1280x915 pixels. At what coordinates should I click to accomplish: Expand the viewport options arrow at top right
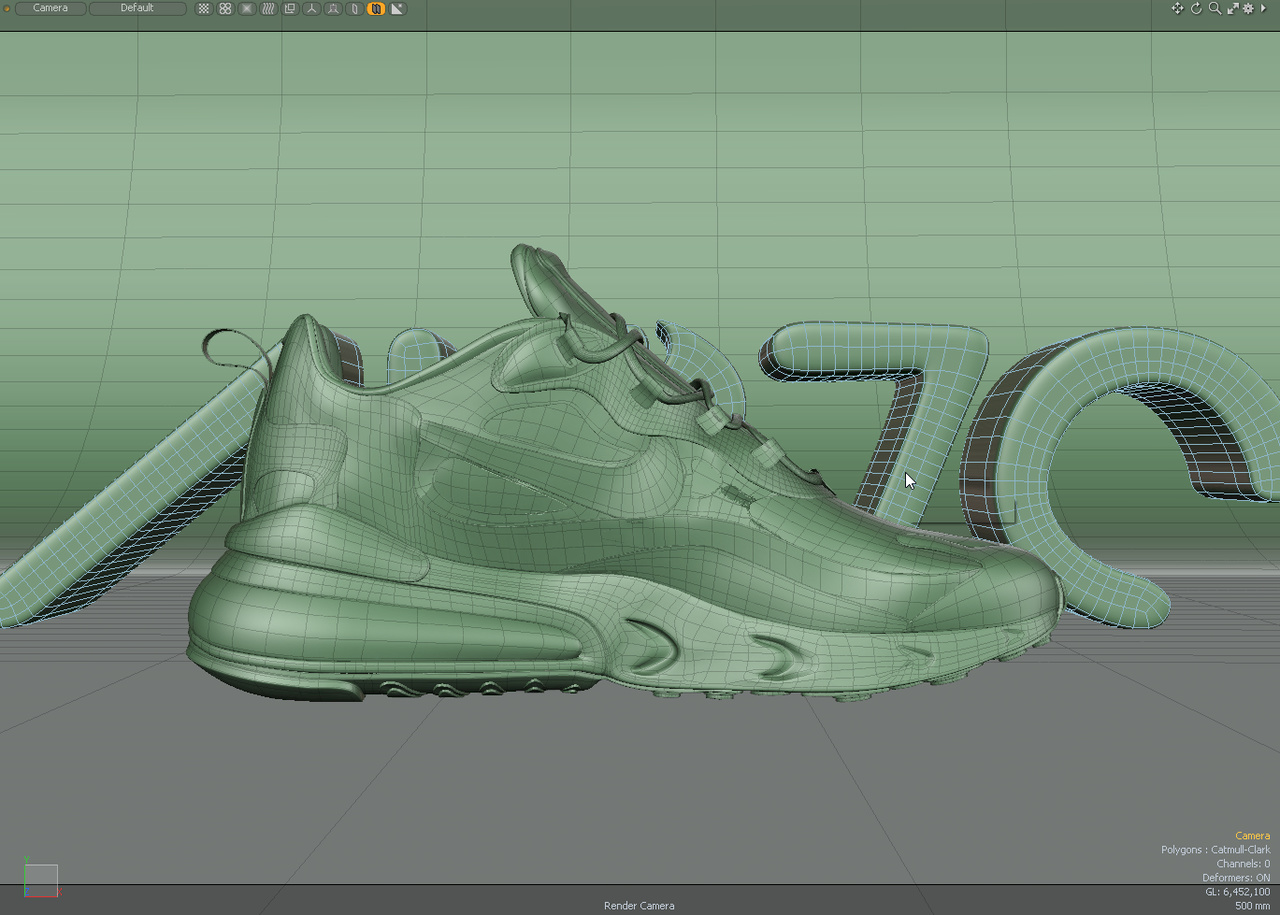[1263, 8]
